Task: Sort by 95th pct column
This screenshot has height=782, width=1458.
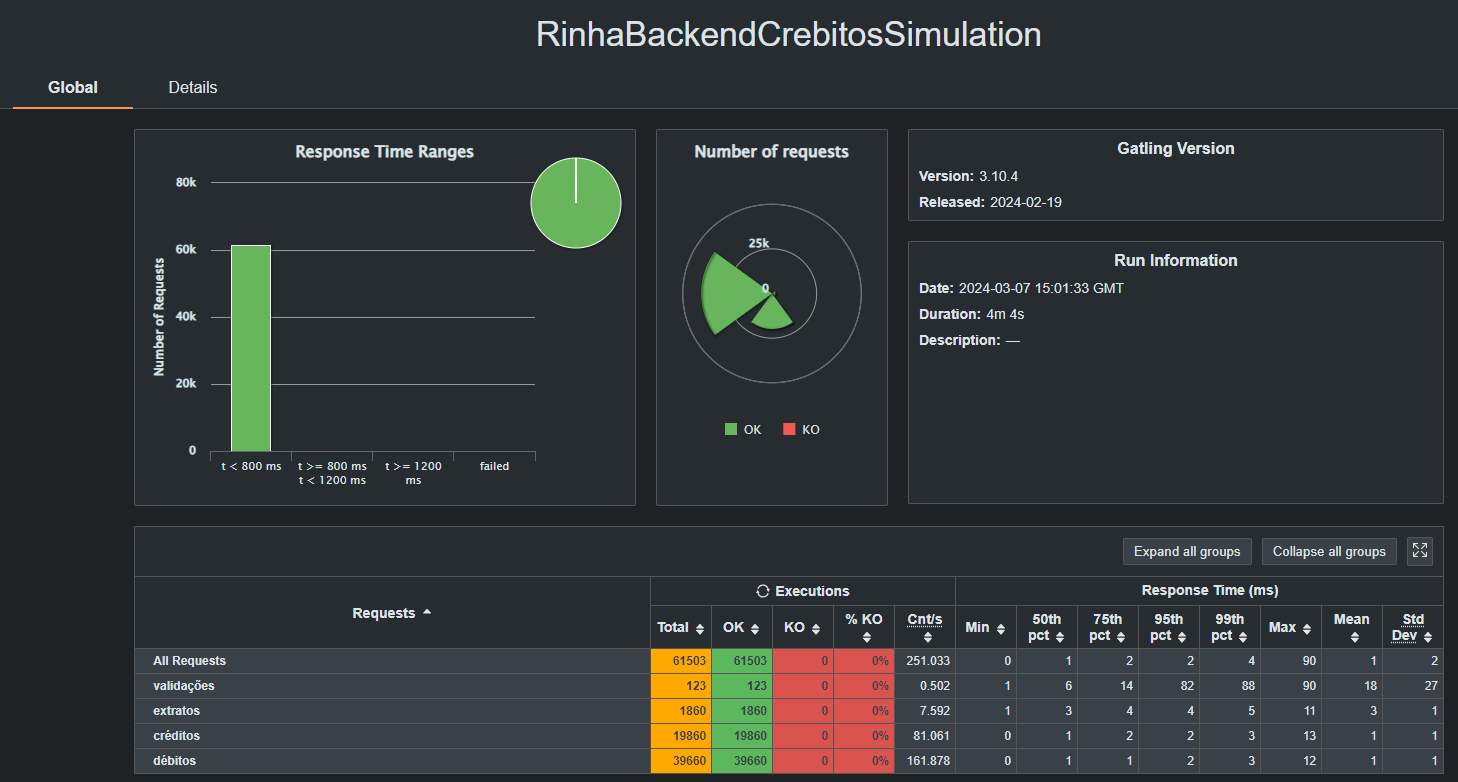Action: click(1168, 627)
